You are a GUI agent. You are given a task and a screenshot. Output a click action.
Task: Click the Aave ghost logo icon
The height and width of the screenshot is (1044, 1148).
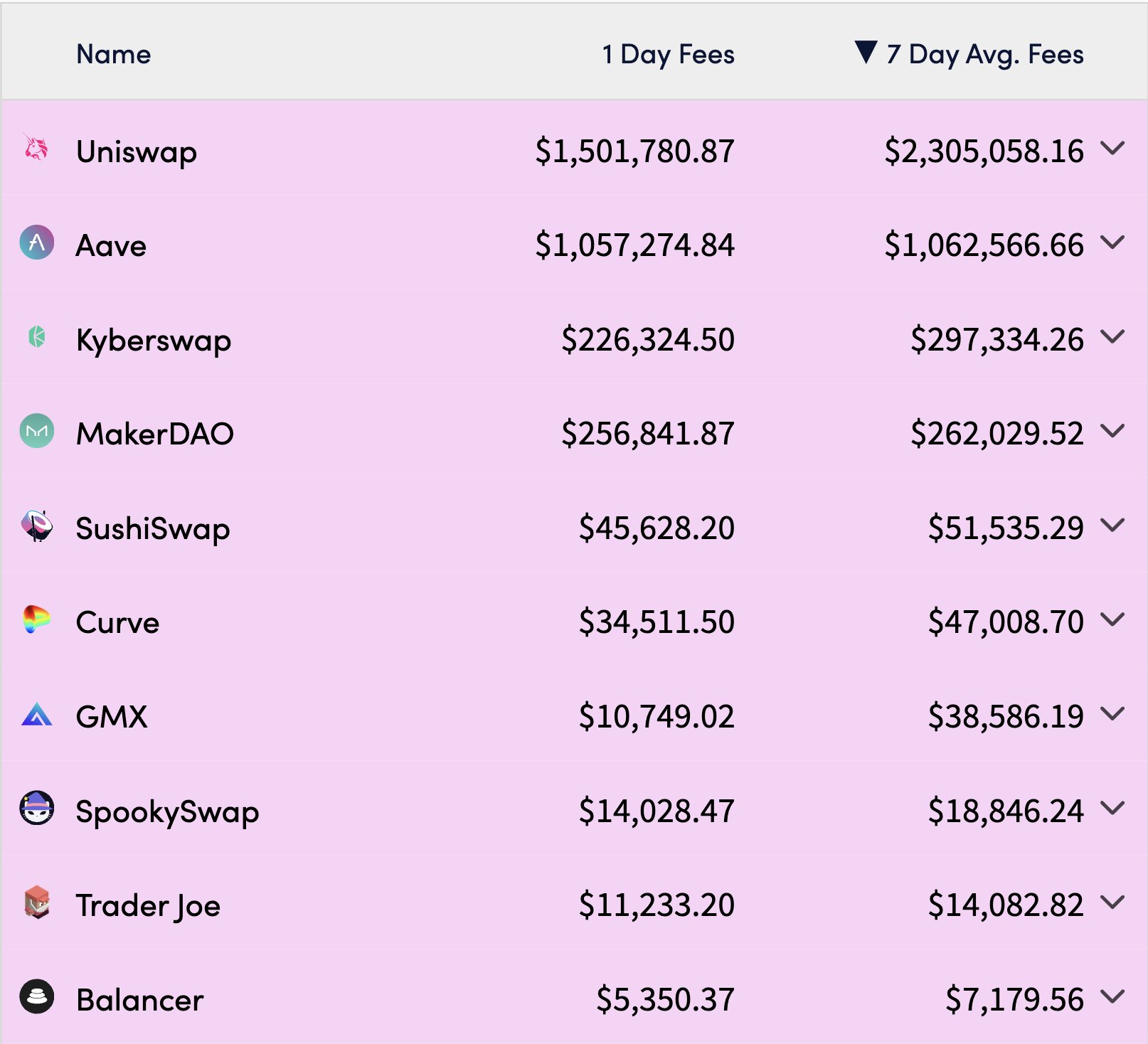[x=37, y=243]
